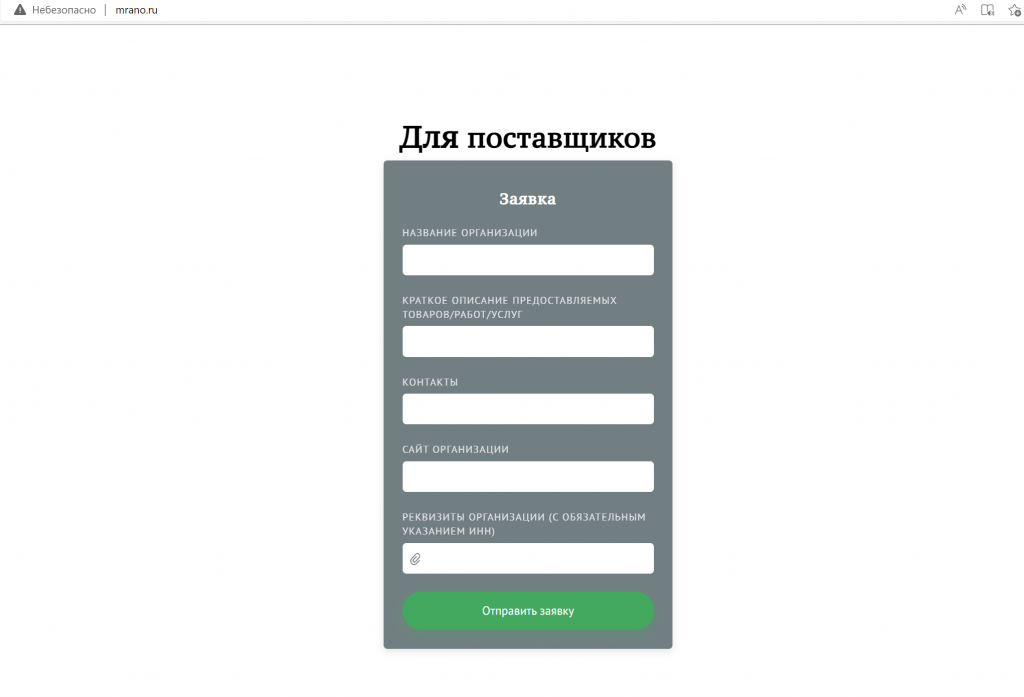Click the Реквизиты организации file upload field
This screenshot has height=697, width=1024.
528,559
